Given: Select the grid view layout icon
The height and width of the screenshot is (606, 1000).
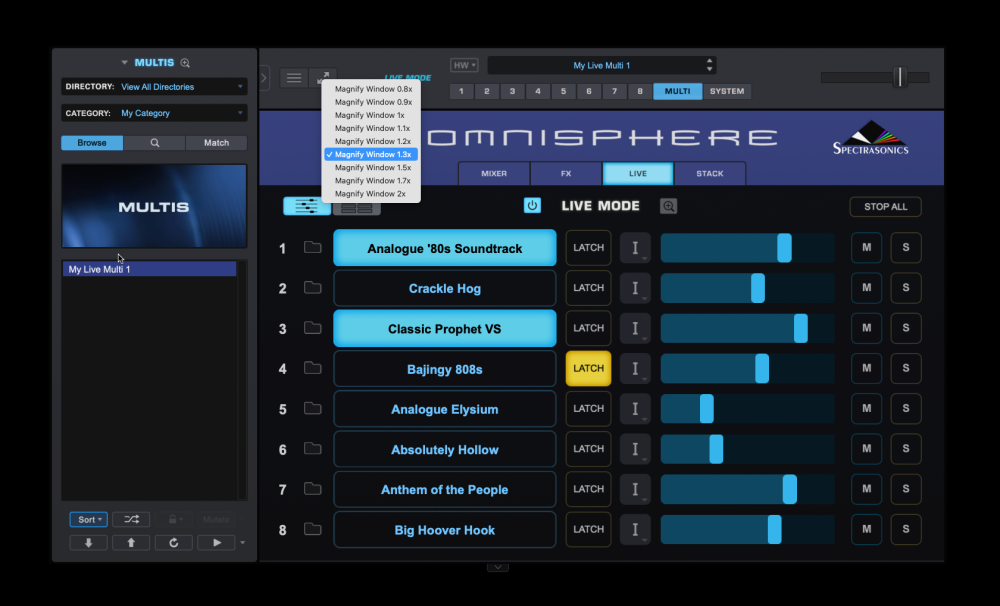Looking at the screenshot, I should (x=357, y=208).
